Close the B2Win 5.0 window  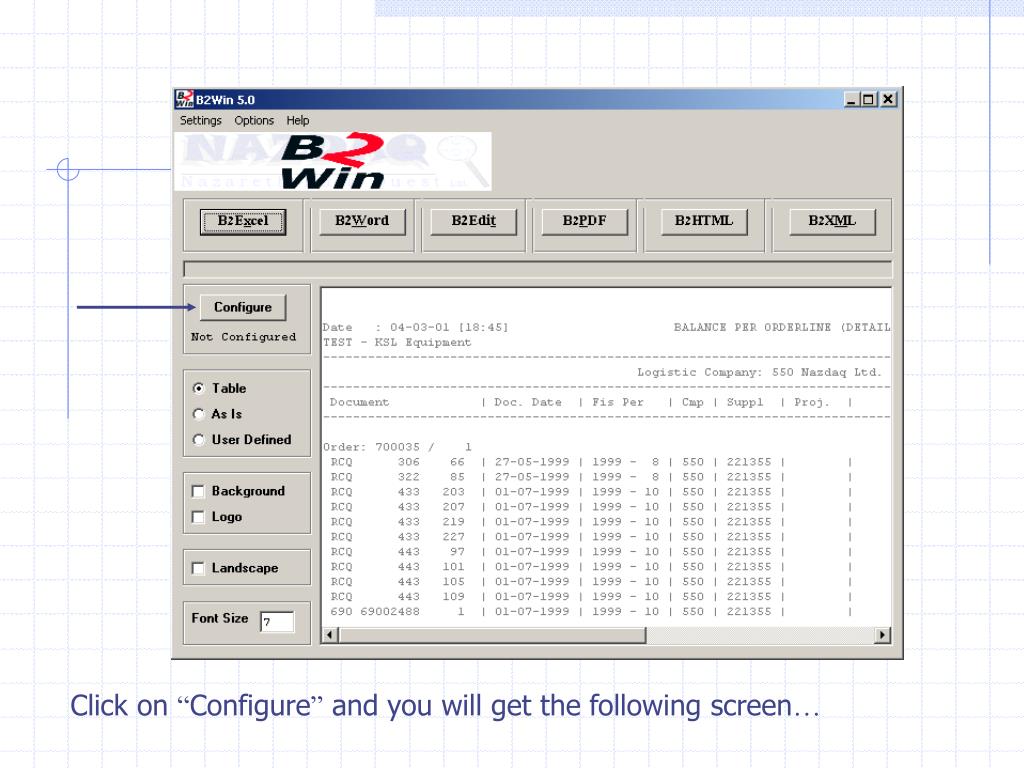[888, 99]
